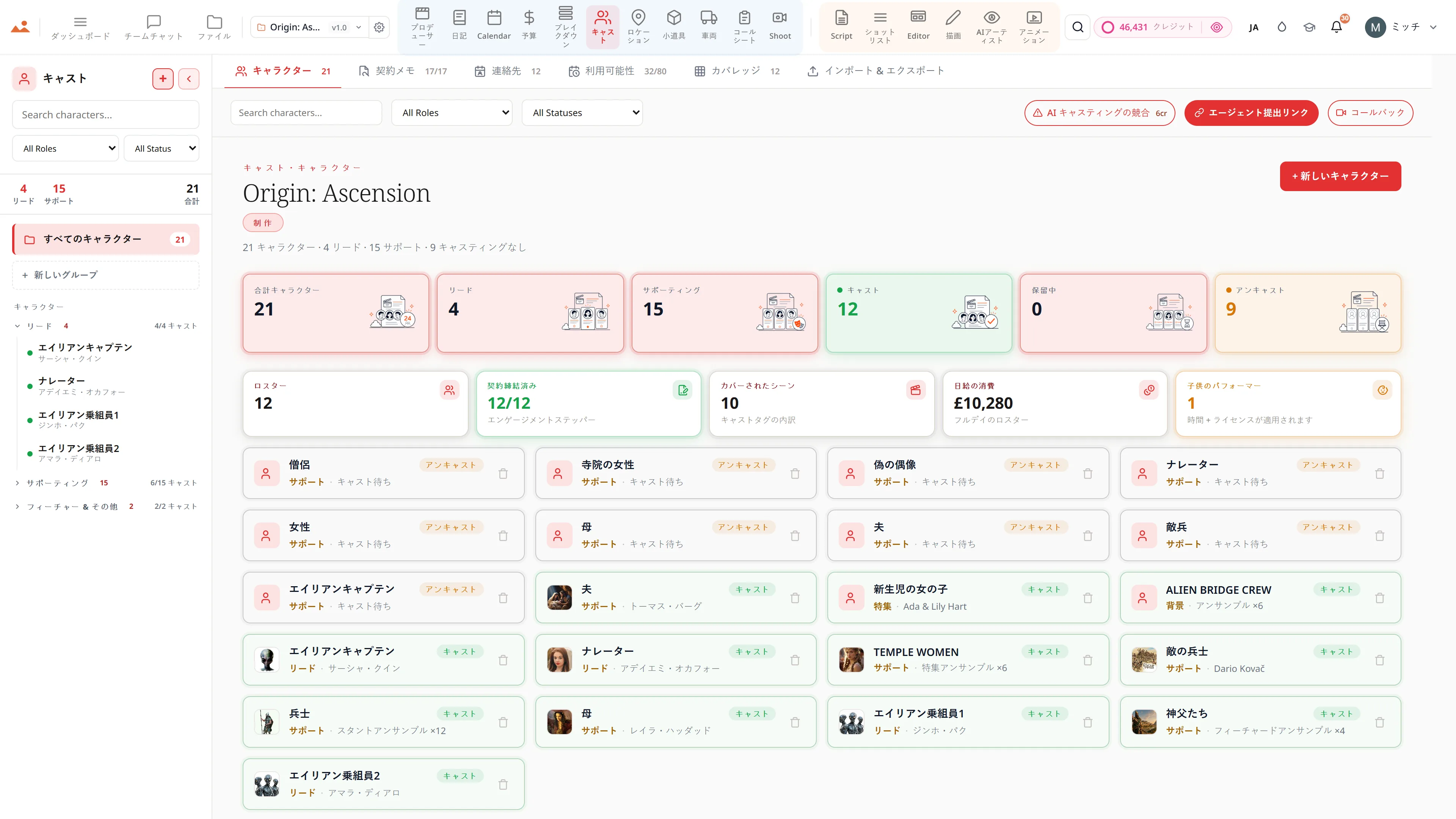1456x819 pixels.
Task: Delete the 偽の偶像 character card
Action: coord(1087,474)
